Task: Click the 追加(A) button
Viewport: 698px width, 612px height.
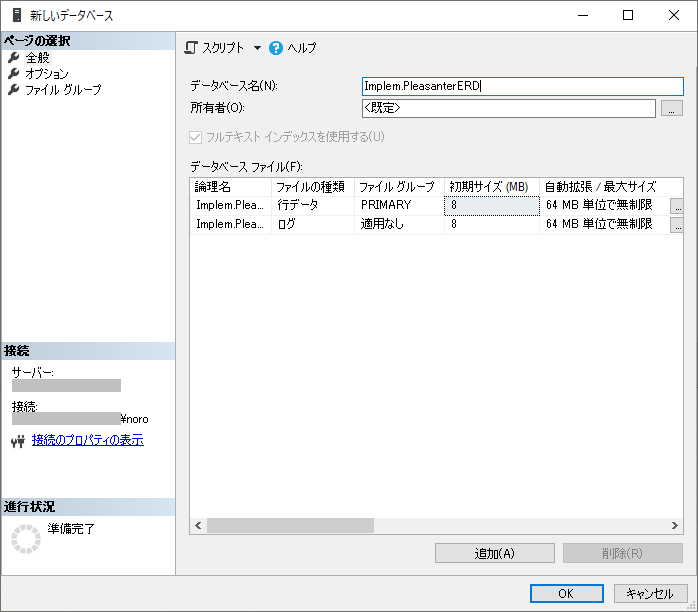Action: tap(495, 553)
